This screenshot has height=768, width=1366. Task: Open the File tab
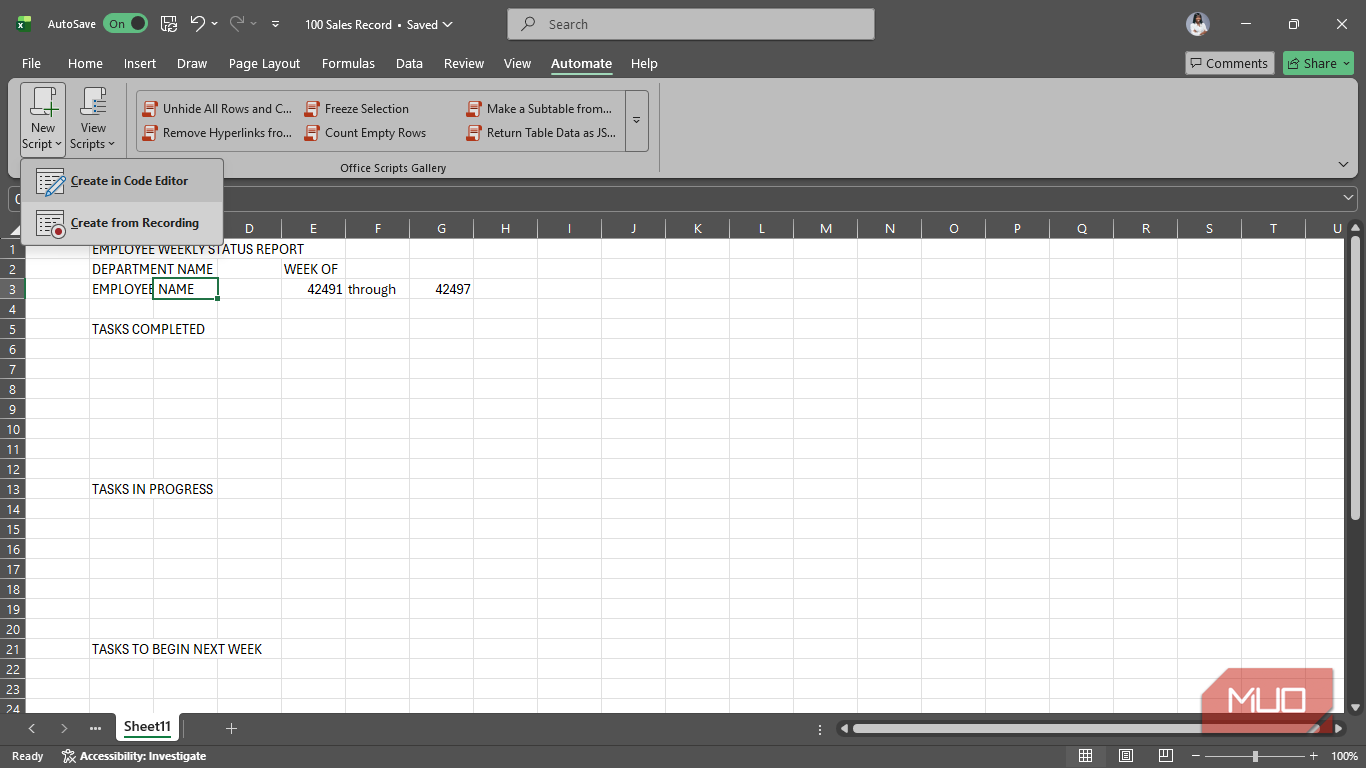coord(31,63)
